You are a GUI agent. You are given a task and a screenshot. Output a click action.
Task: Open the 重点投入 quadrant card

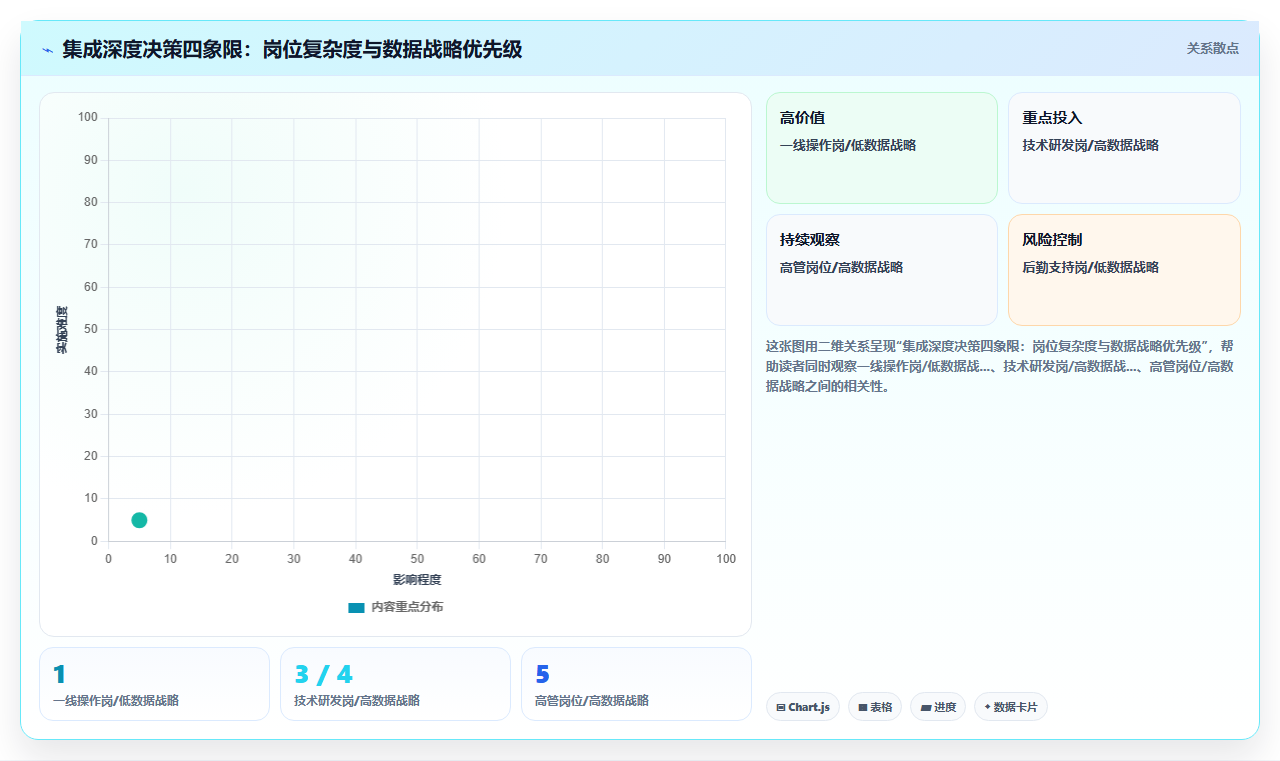point(1124,148)
